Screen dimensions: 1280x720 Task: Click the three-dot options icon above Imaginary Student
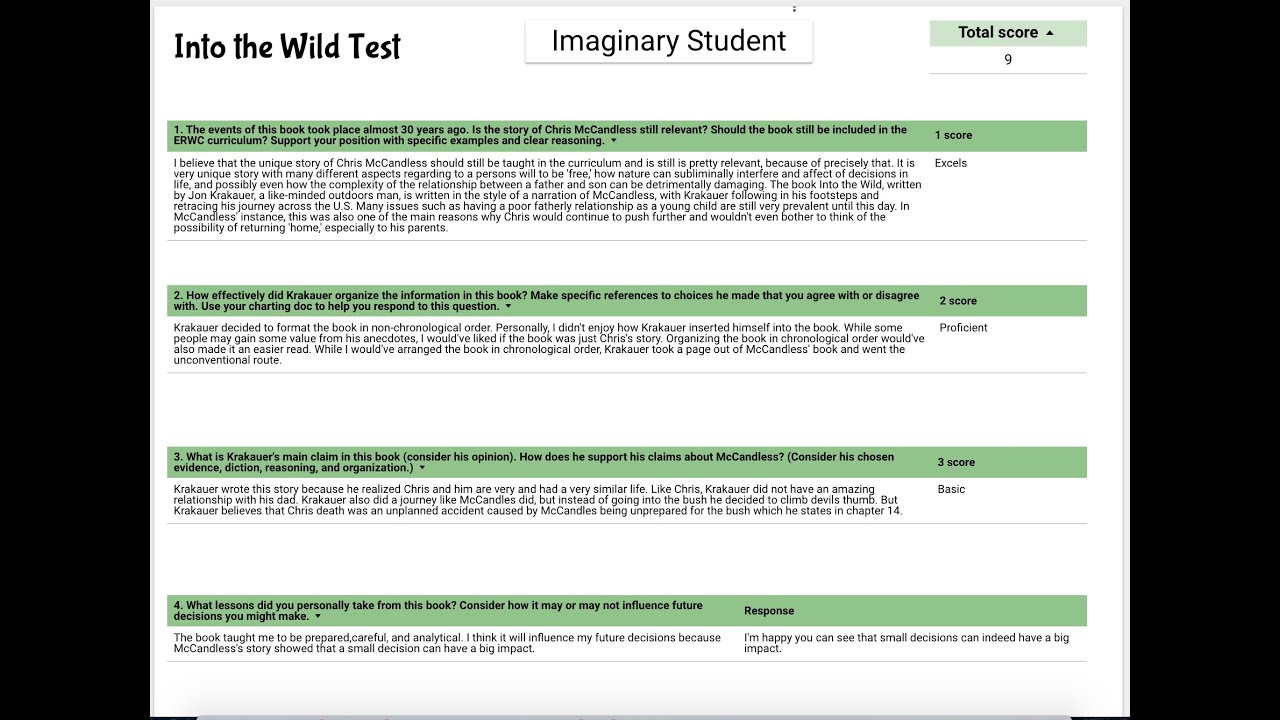point(794,9)
